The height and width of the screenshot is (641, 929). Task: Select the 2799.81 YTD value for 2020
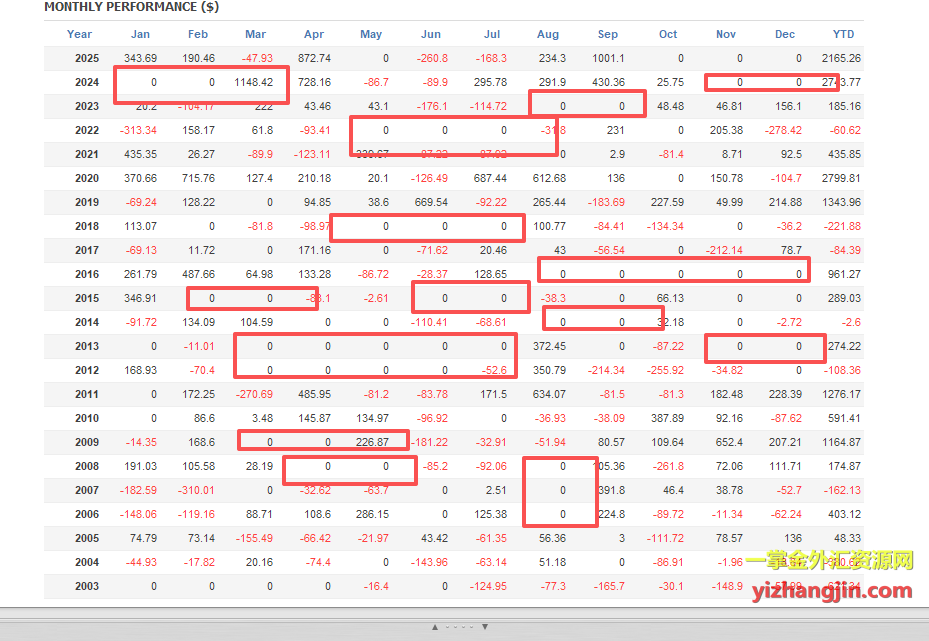tap(838, 178)
